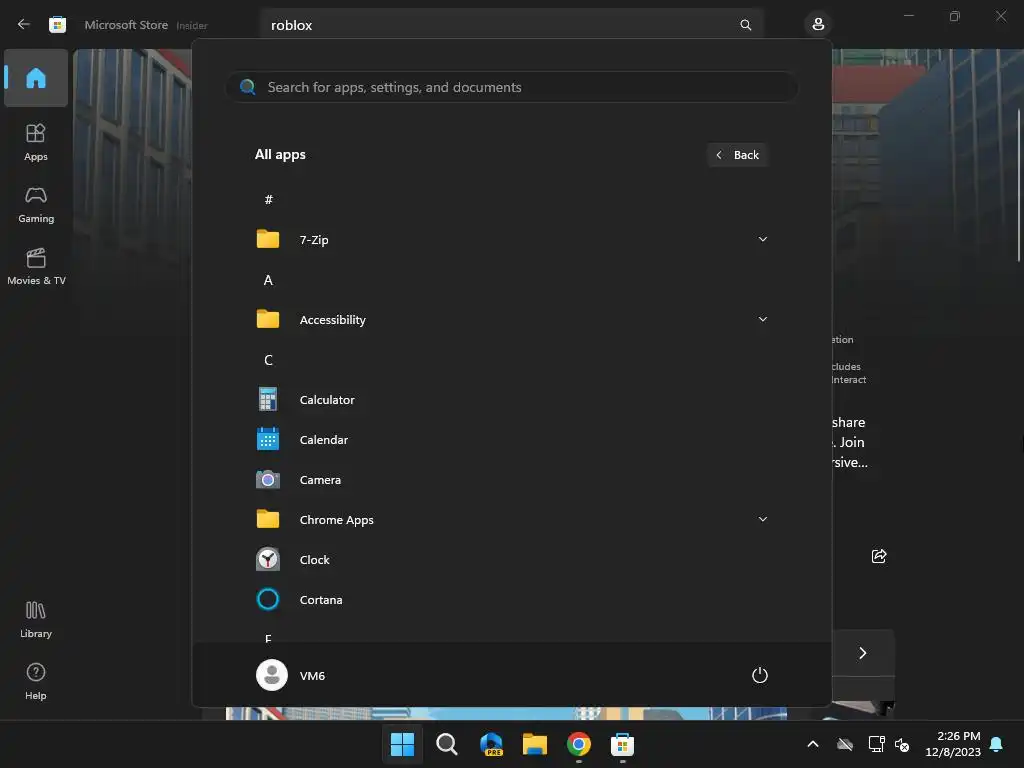Open Help in Microsoft Store sidebar
The height and width of the screenshot is (768, 1024).
36,682
